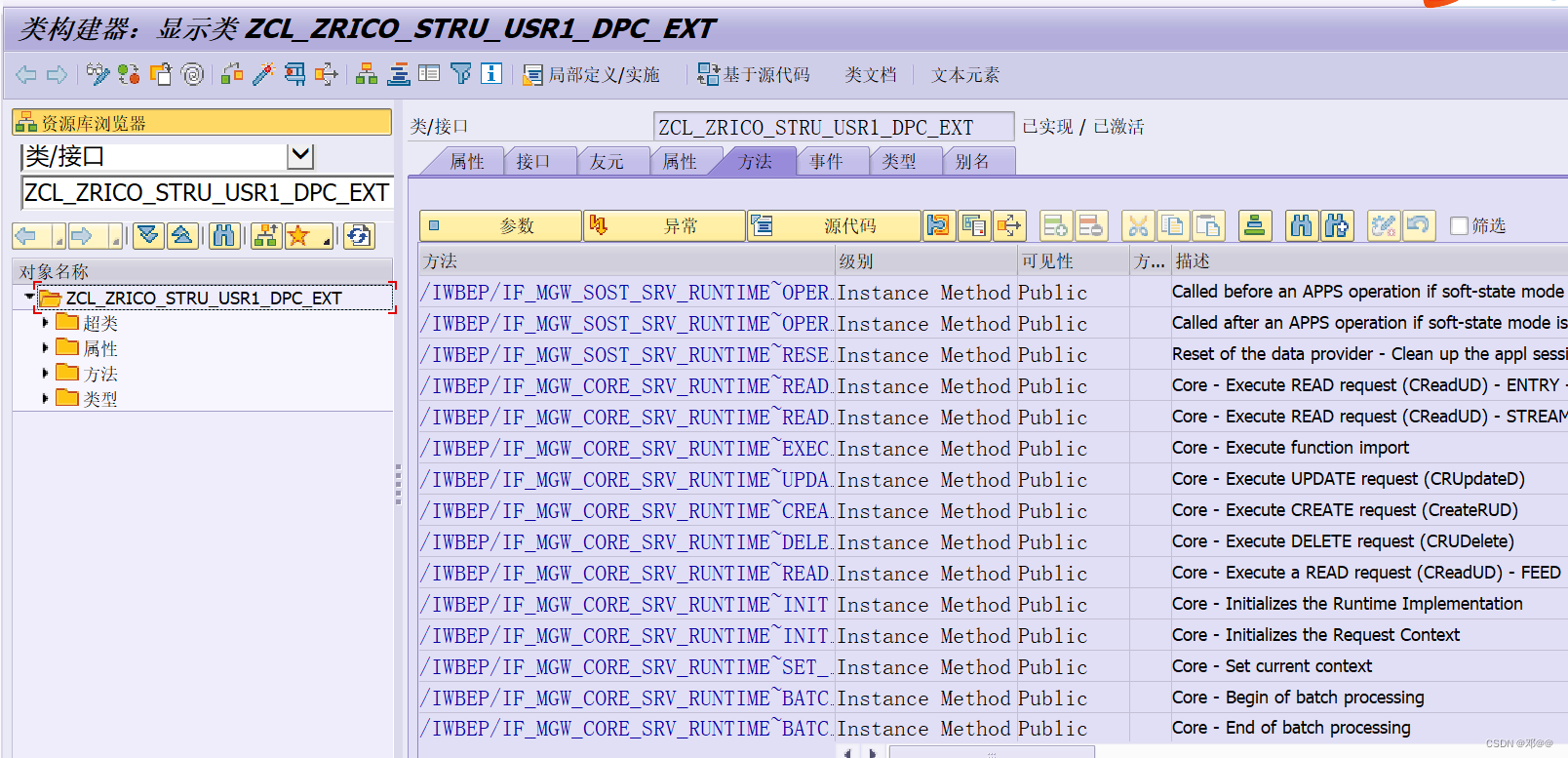The image size is (1568, 758).
Task: Click the forward arrow in top toolbar
Action: click(58, 74)
